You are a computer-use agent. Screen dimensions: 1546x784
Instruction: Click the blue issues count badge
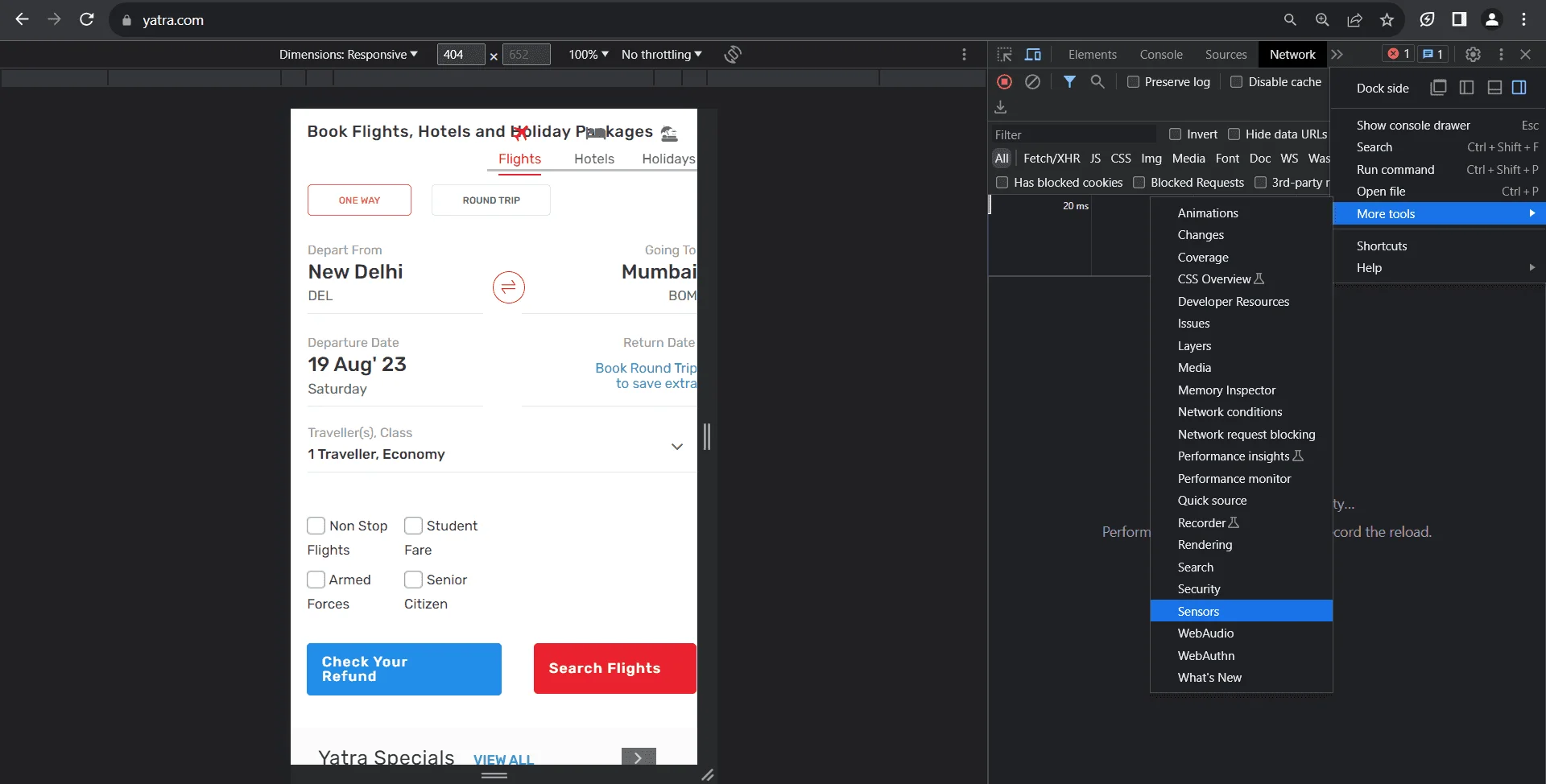[1433, 54]
